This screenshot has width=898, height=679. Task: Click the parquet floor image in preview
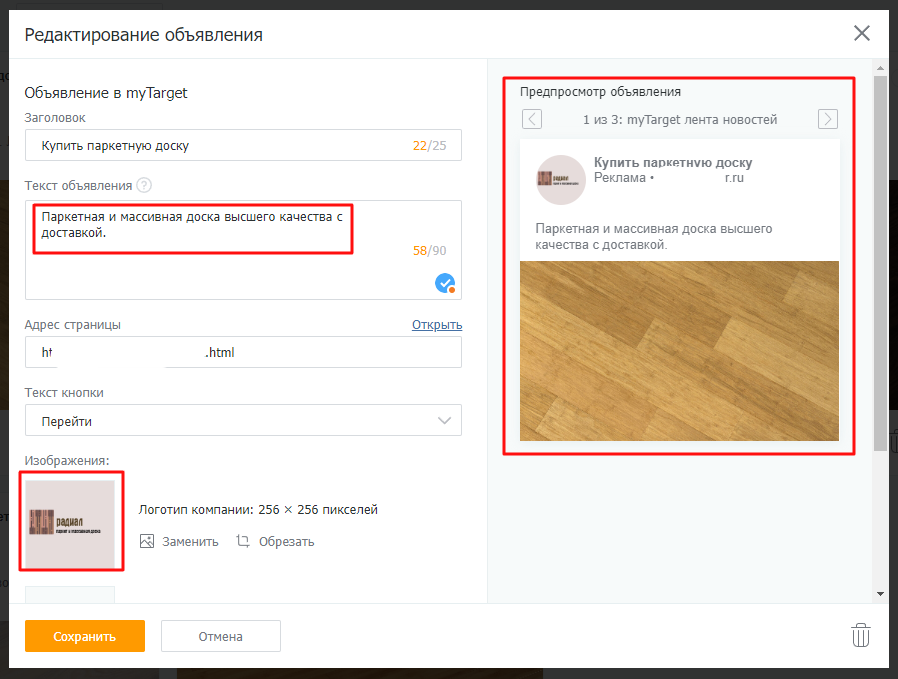click(679, 351)
